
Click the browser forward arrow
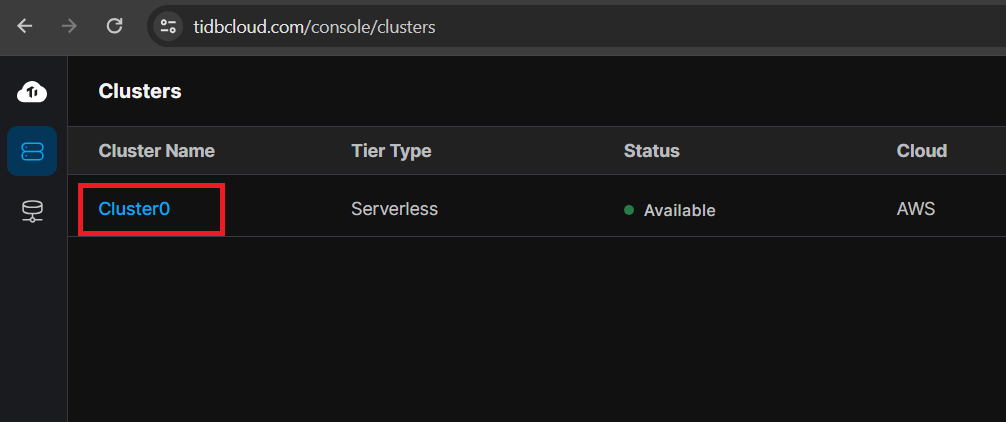[69, 26]
